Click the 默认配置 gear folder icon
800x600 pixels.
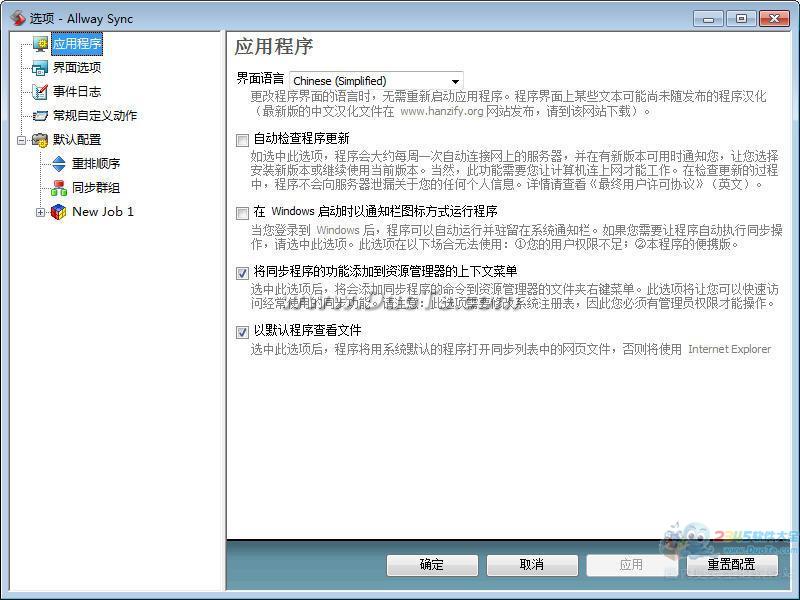[39, 140]
